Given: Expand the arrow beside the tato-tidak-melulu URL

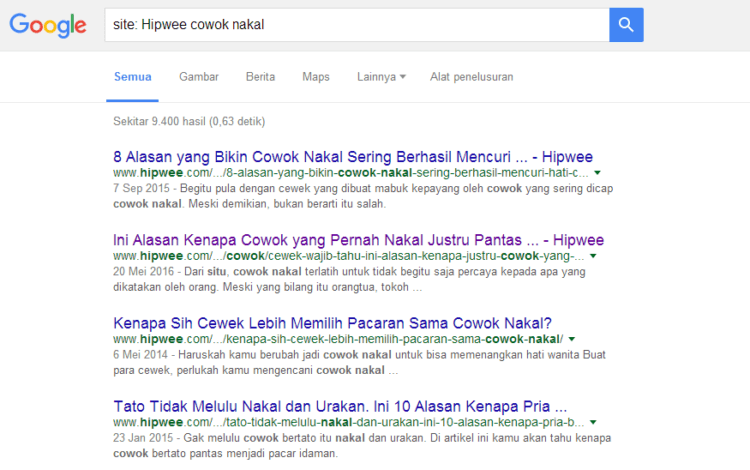Looking at the screenshot, I should pos(593,423).
